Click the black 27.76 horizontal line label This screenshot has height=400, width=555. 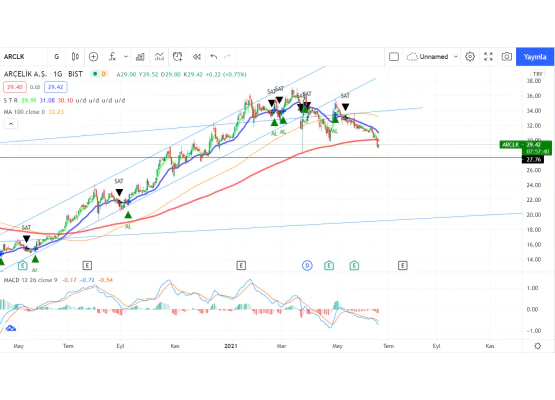(x=533, y=160)
